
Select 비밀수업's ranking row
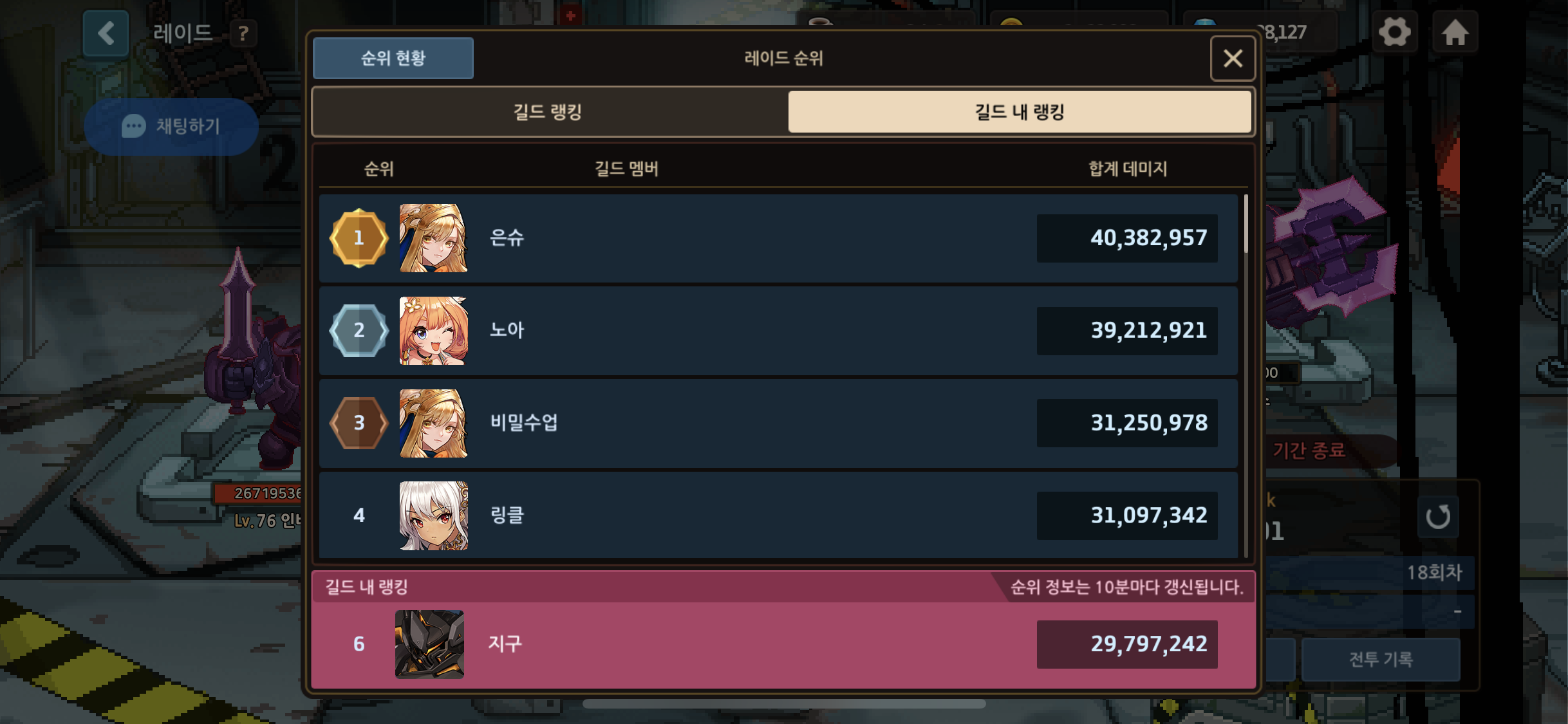pyautogui.click(x=778, y=423)
